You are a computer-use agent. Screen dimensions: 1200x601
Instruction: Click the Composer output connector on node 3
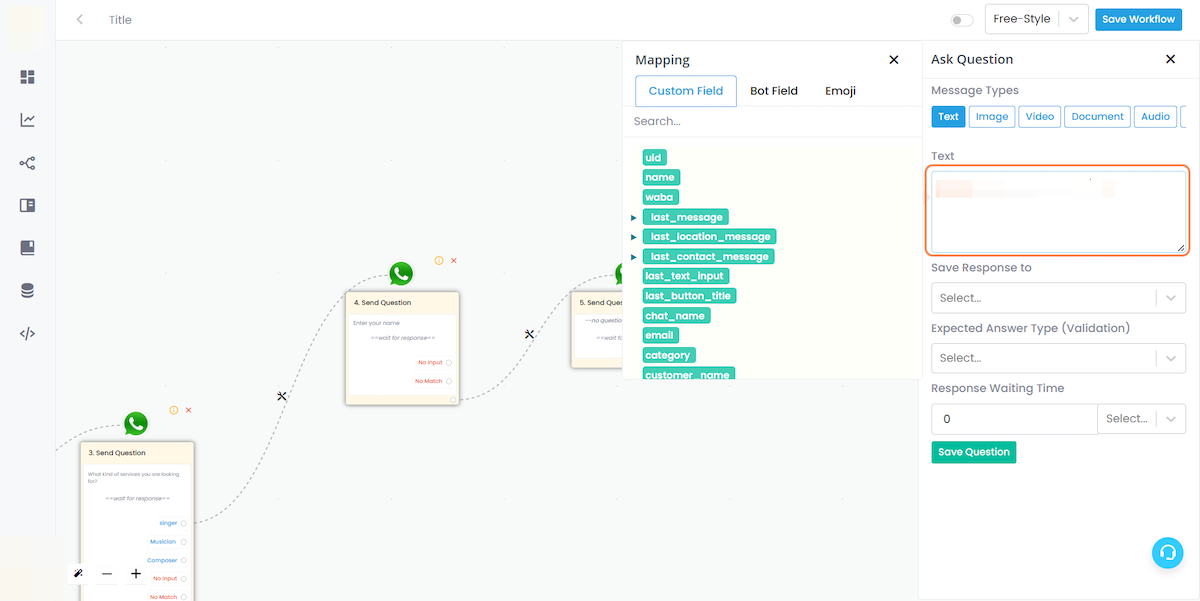click(184, 560)
